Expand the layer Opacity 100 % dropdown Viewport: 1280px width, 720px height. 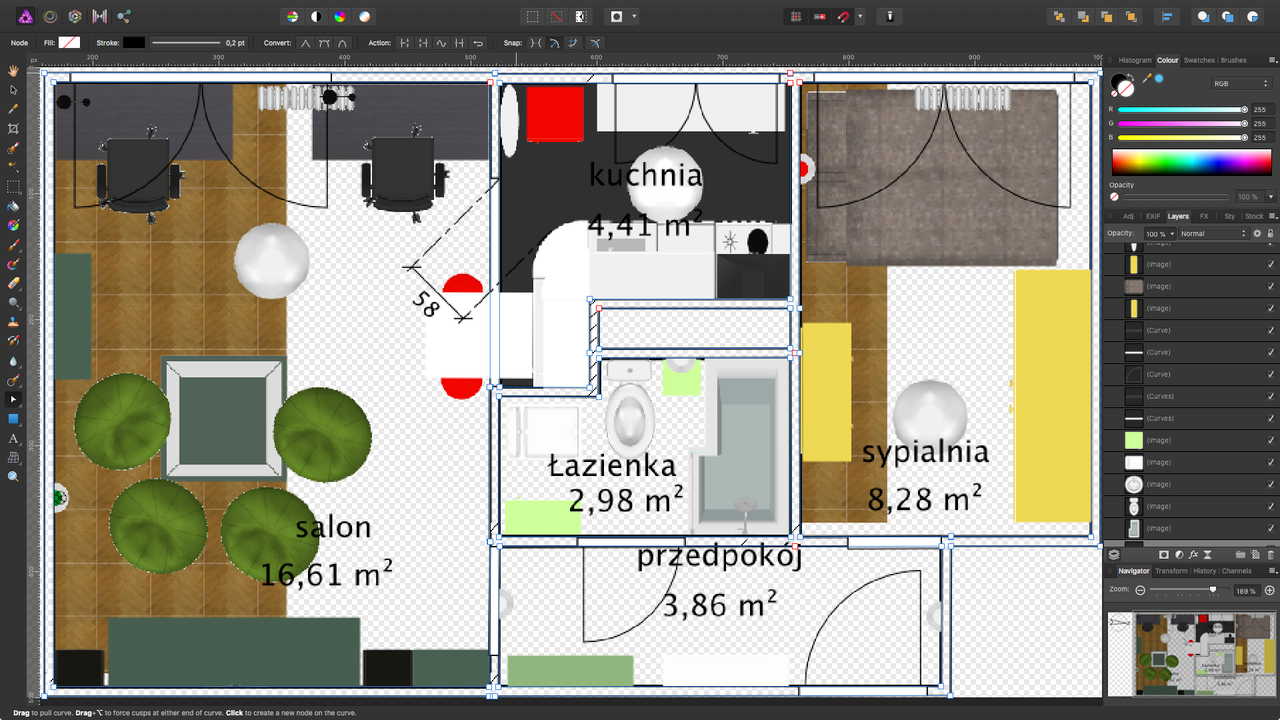1159,233
